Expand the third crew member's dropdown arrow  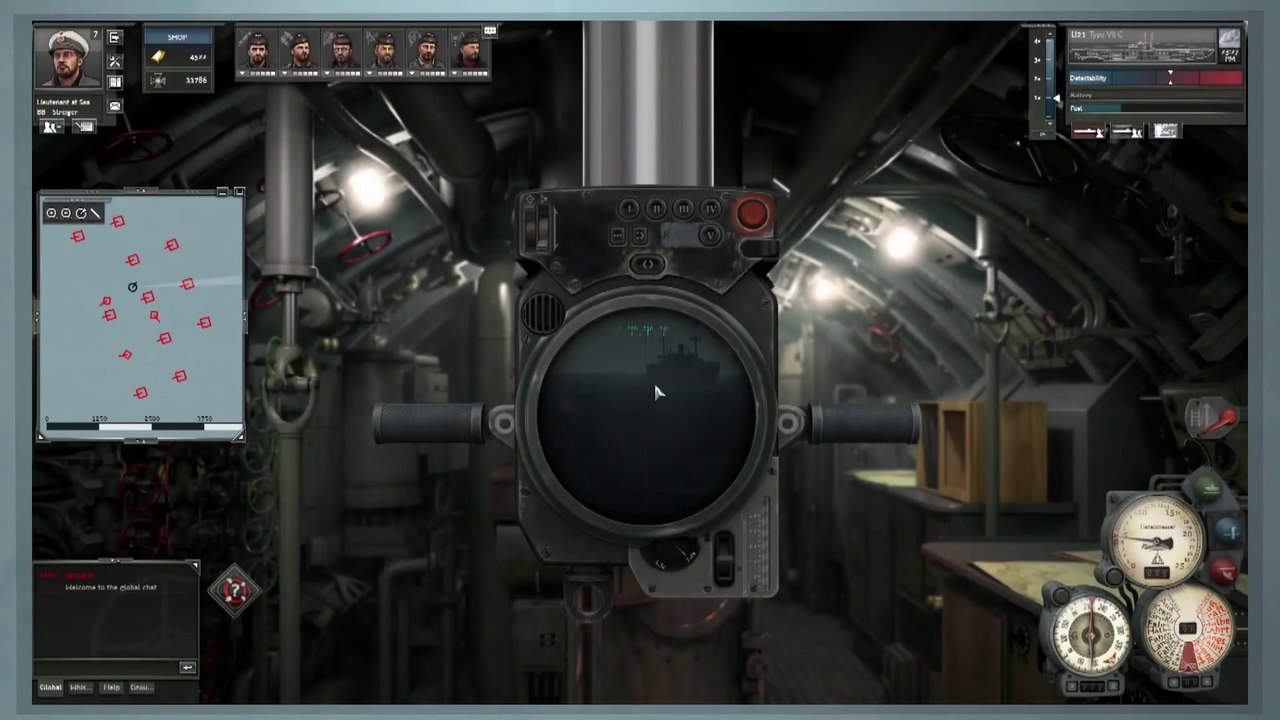326,73
